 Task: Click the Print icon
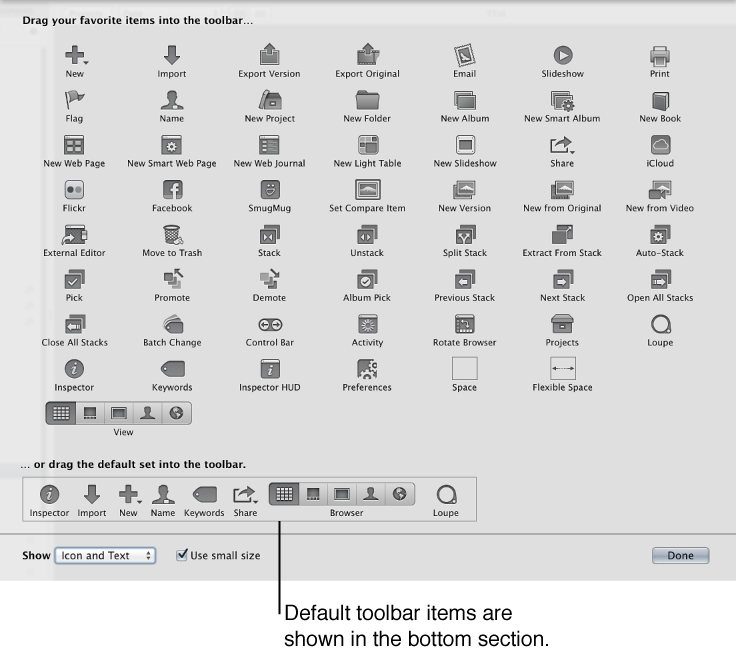(659, 56)
